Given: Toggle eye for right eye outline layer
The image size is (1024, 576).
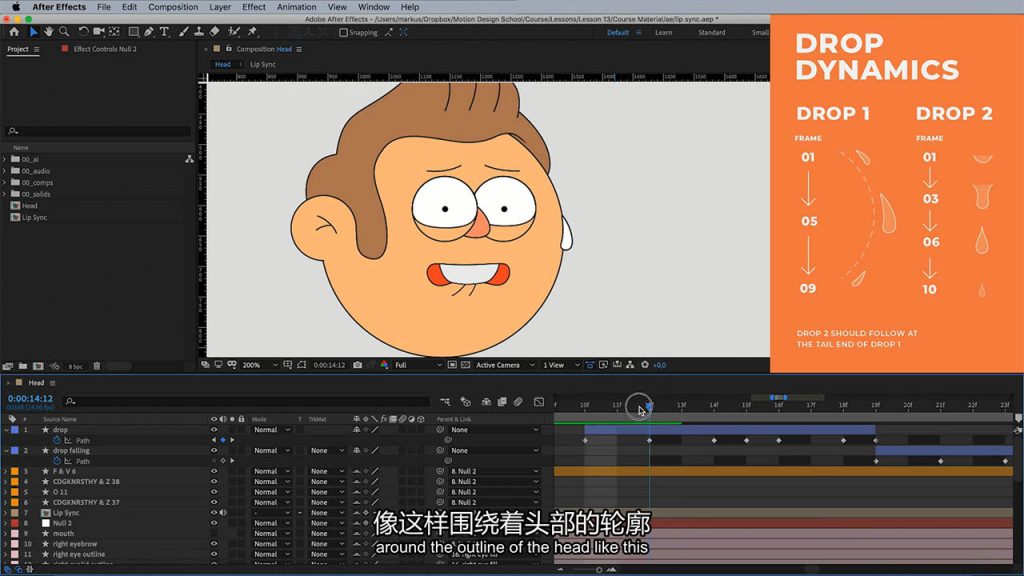Looking at the screenshot, I should [214, 554].
